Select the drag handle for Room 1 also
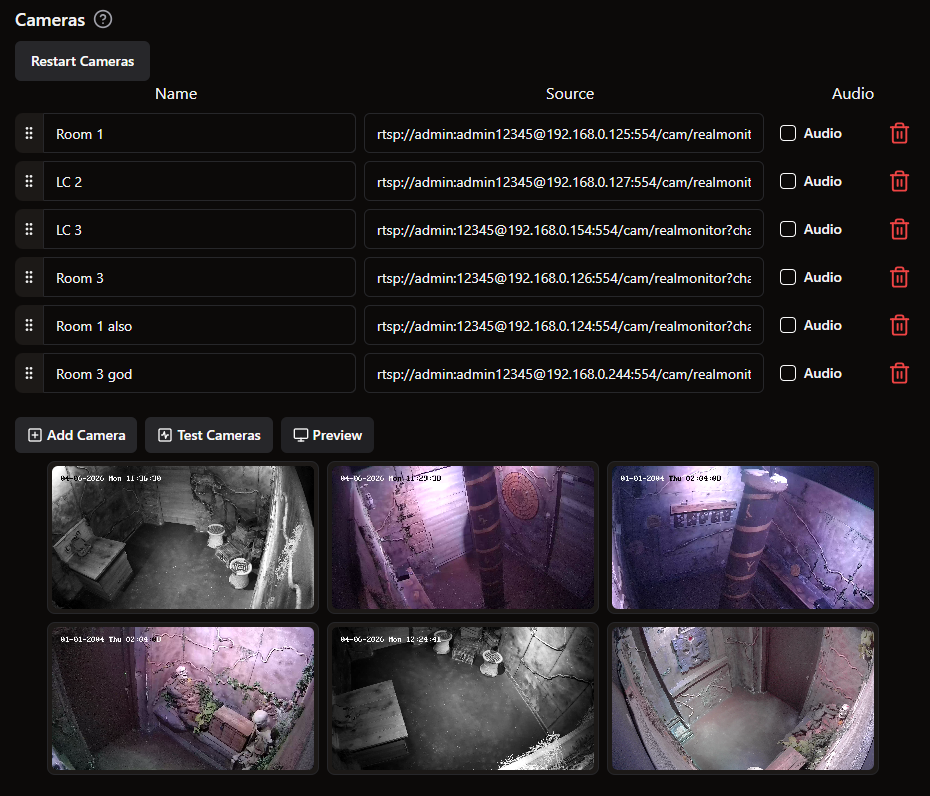 tap(29, 325)
